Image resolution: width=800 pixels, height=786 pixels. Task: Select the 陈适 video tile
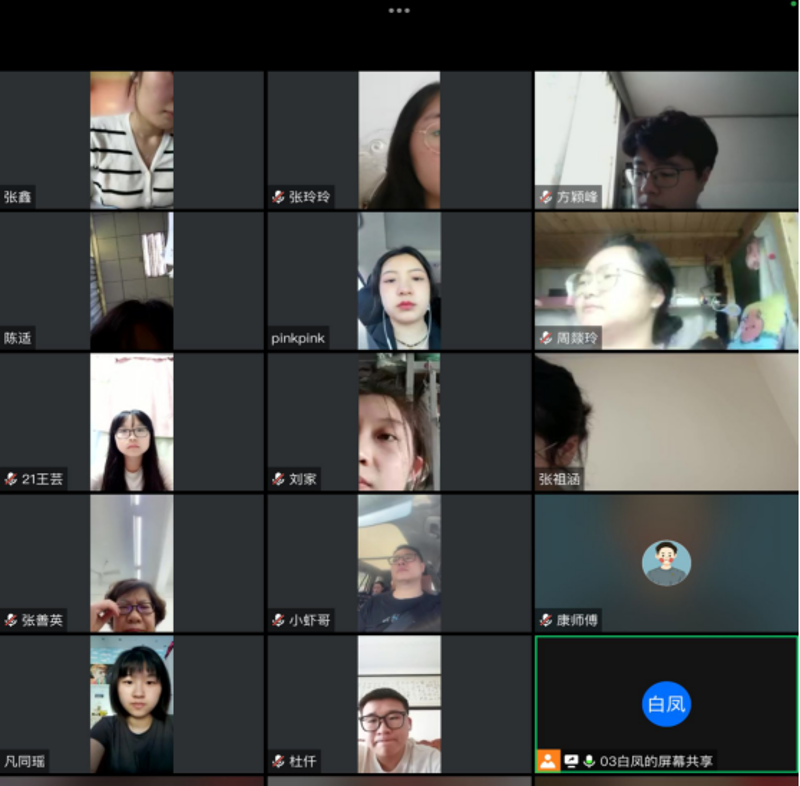[x=132, y=281]
